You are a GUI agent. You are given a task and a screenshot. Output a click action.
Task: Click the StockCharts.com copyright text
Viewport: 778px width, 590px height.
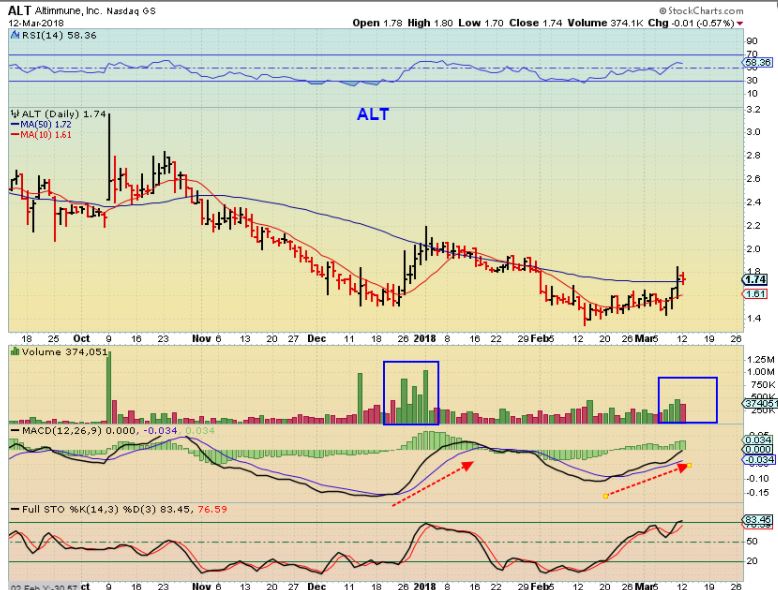[701, 10]
